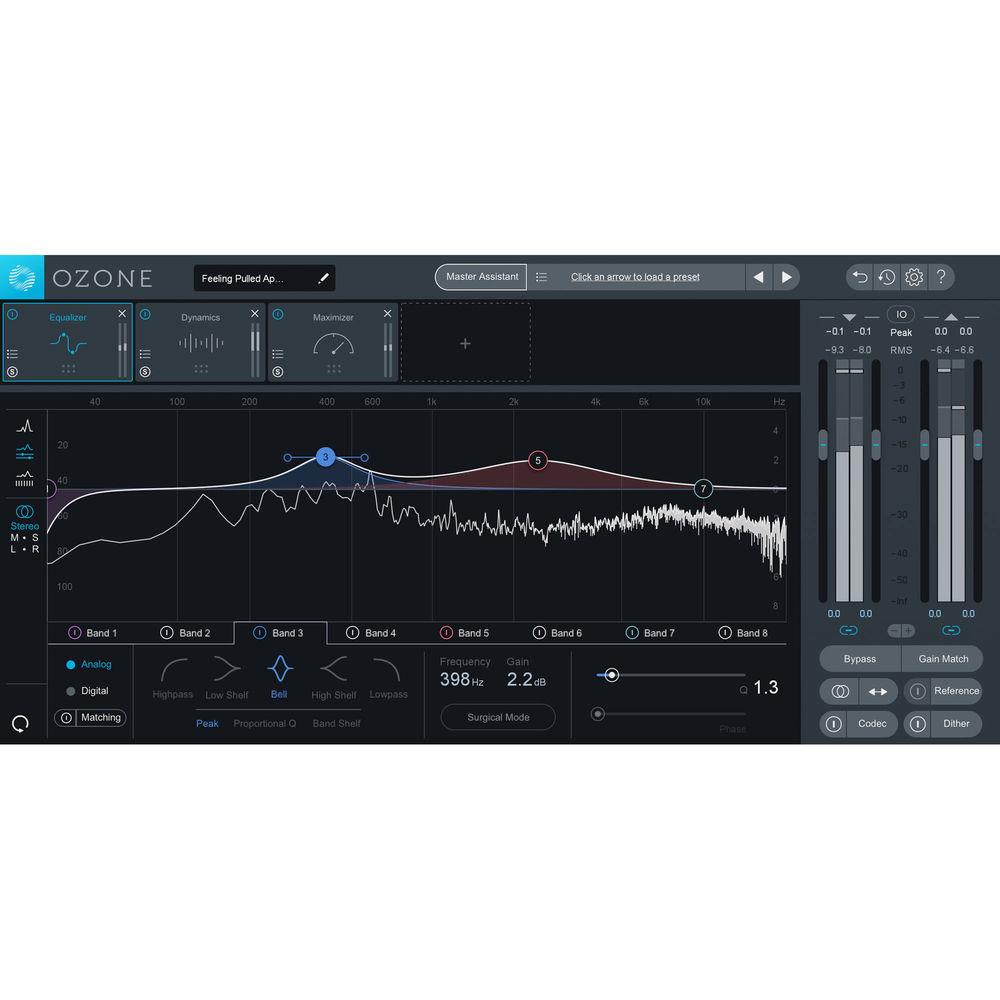Solo the Equalizer module with its S button
Screen dimensions: 1000x1000
10,370
